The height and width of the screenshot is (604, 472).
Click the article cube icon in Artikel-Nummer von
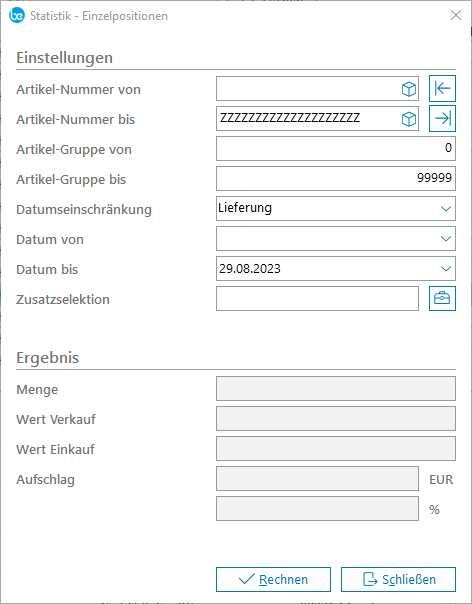coord(409,89)
